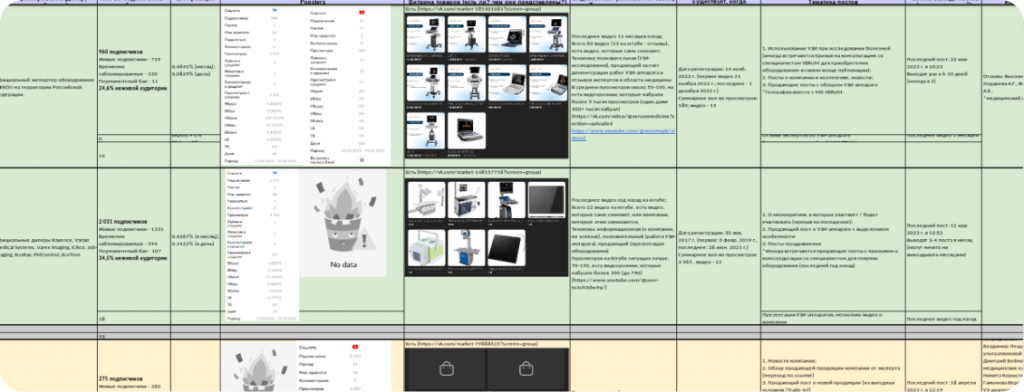
Task: Click the YouTube icon in the yellow row stats
Action: (x=355, y=347)
